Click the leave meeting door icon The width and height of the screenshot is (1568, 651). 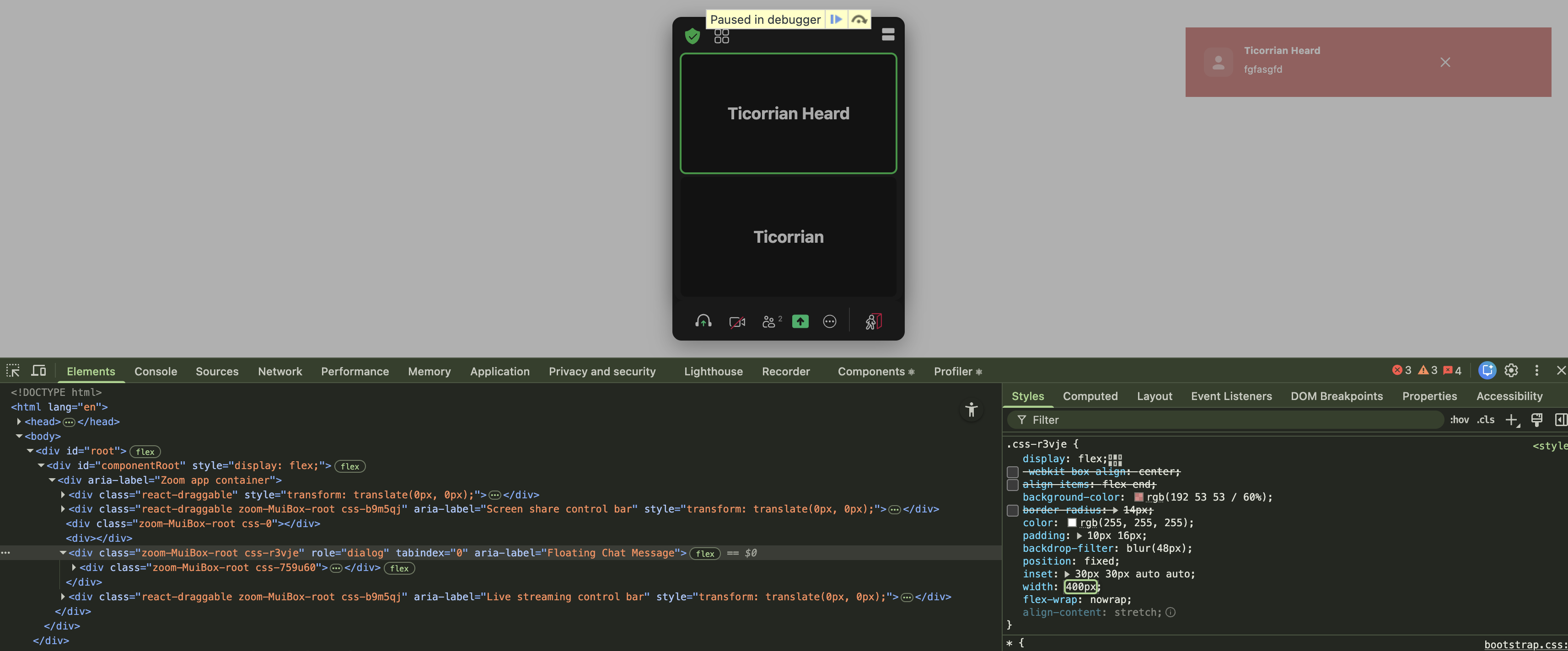coord(873,321)
